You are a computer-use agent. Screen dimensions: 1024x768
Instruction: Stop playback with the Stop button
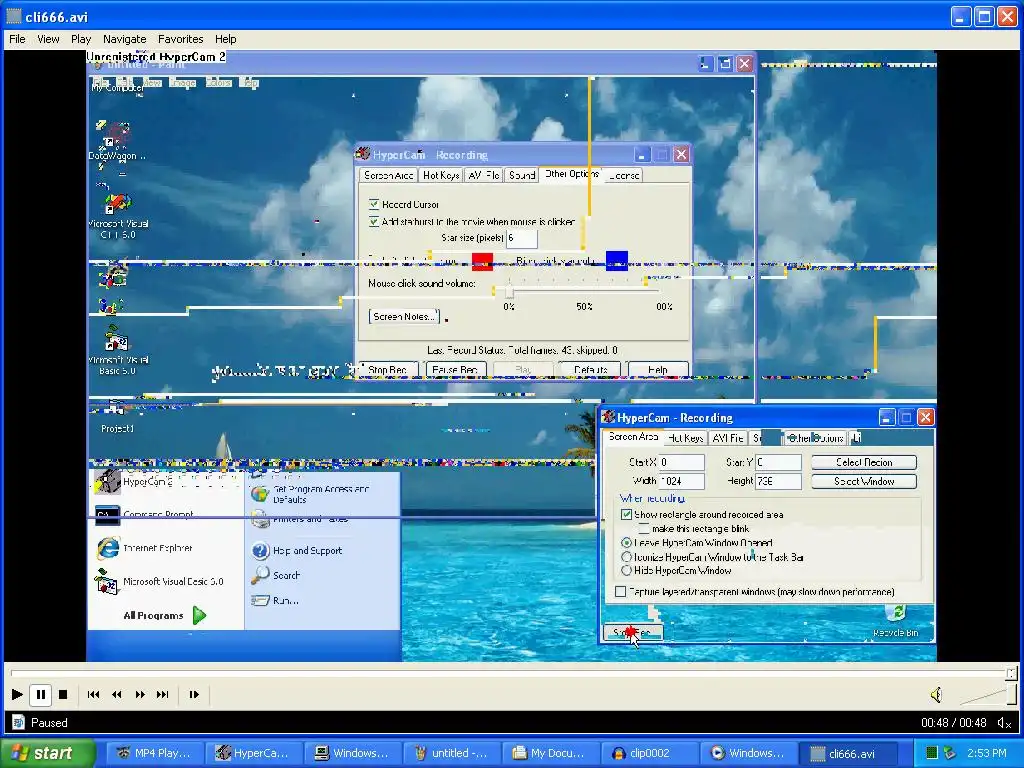pos(63,694)
